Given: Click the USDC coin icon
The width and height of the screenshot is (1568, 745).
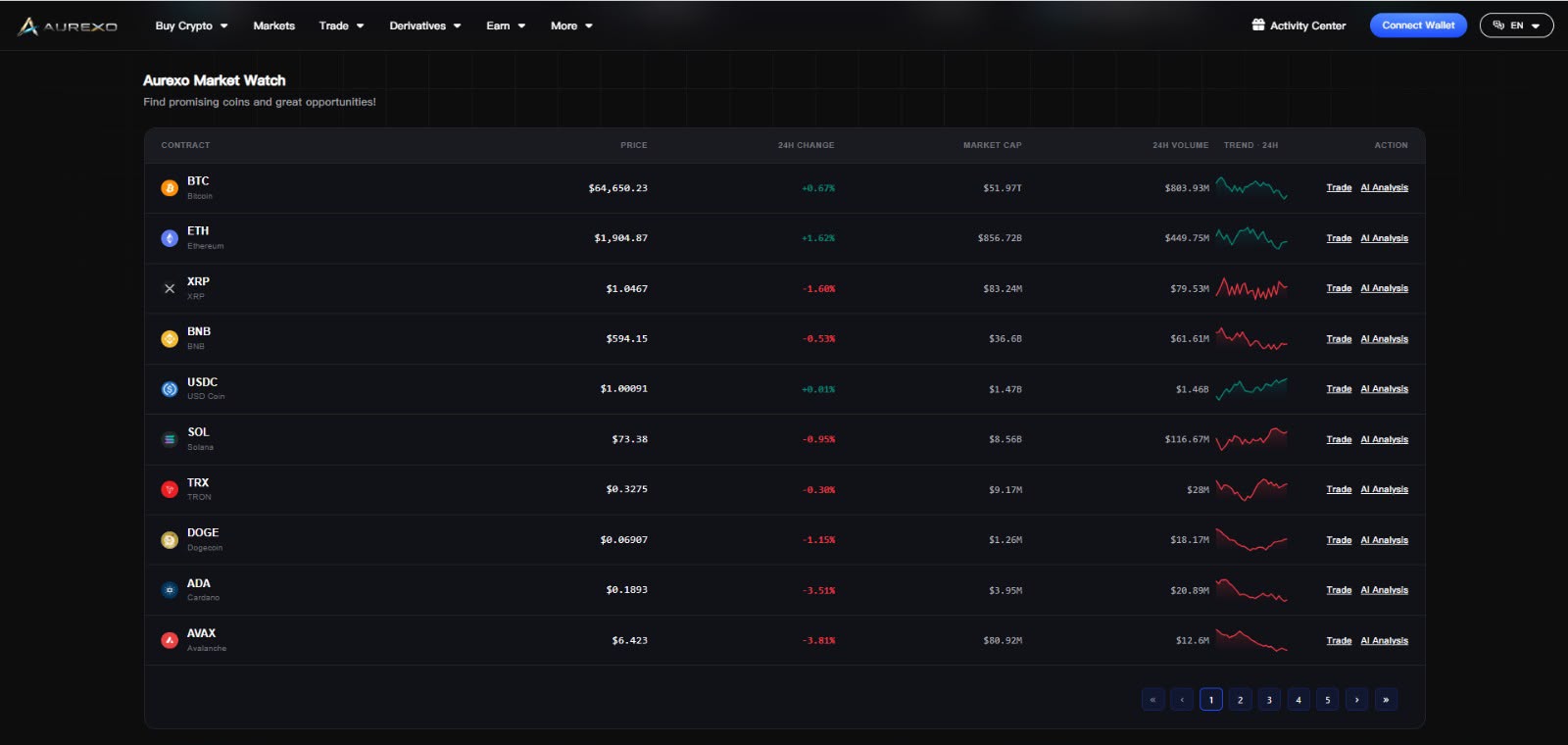Looking at the screenshot, I should (170, 389).
